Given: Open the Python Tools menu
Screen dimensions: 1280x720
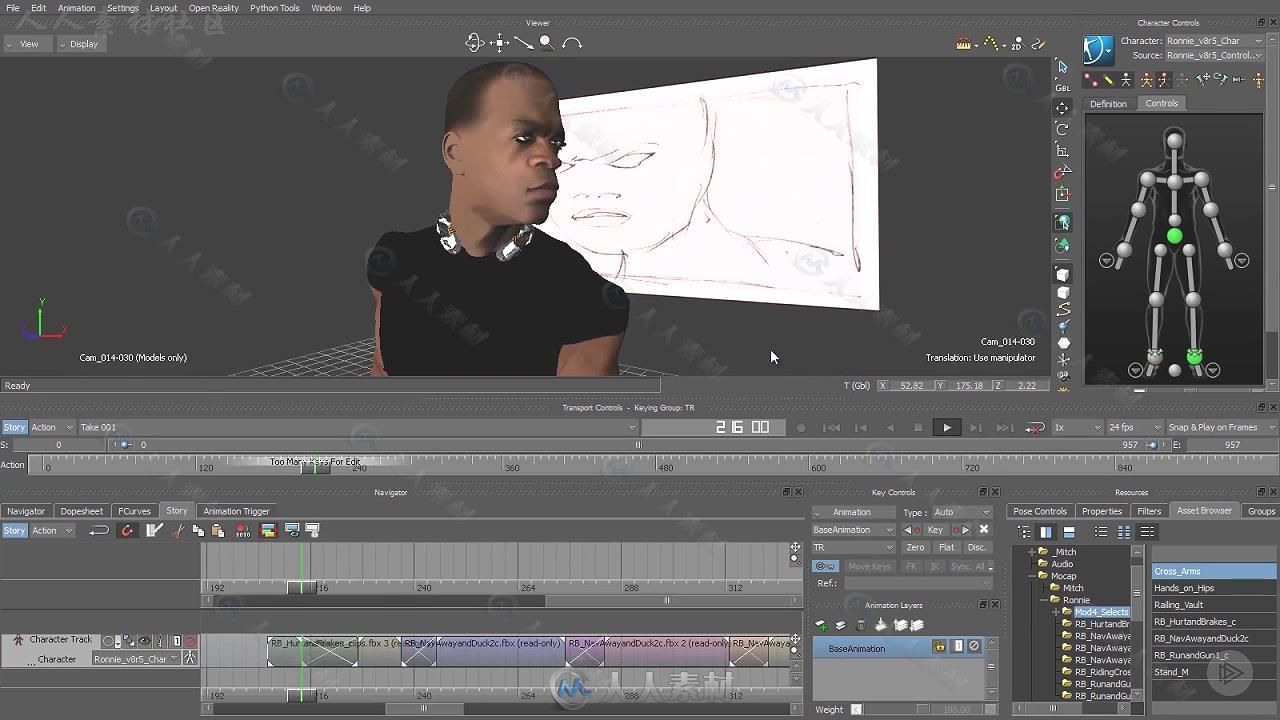Looking at the screenshot, I should click(x=274, y=8).
